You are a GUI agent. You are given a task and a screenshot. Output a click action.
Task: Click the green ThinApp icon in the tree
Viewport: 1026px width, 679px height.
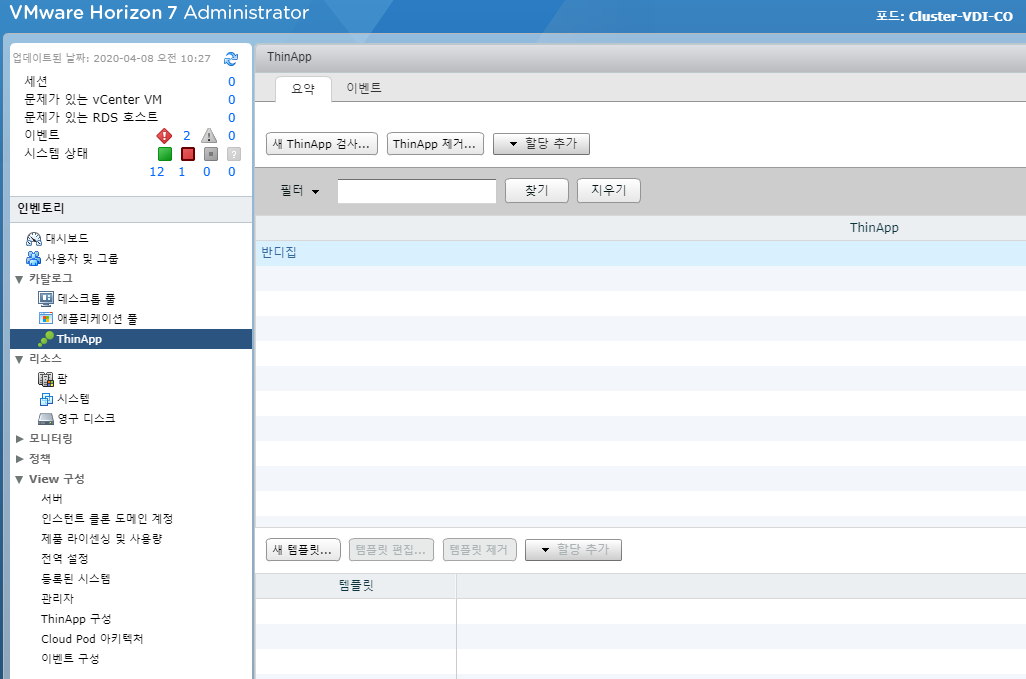(x=46, y=339)
